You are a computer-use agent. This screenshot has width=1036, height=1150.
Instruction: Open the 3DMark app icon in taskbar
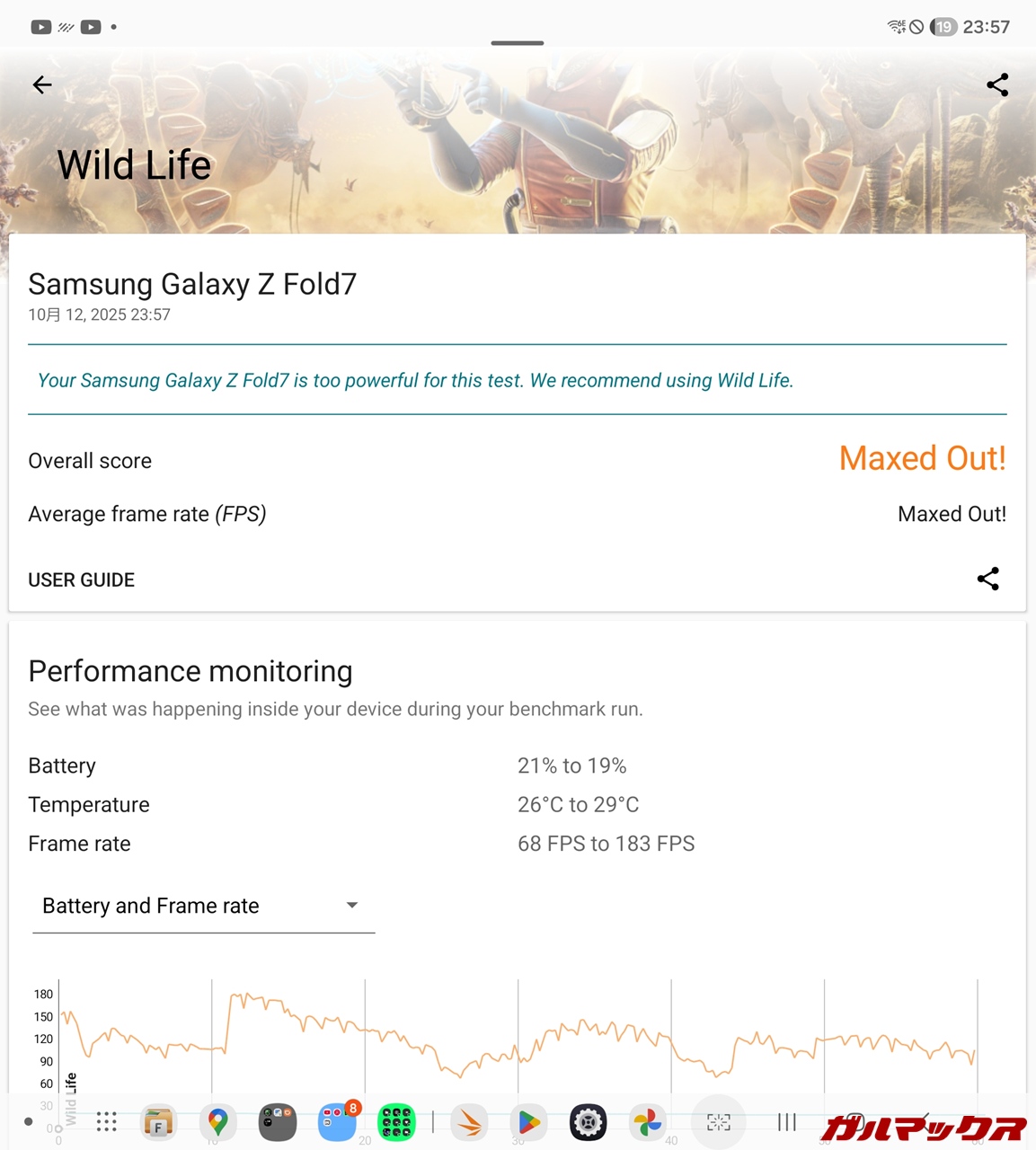click(x=469, y=1122)
